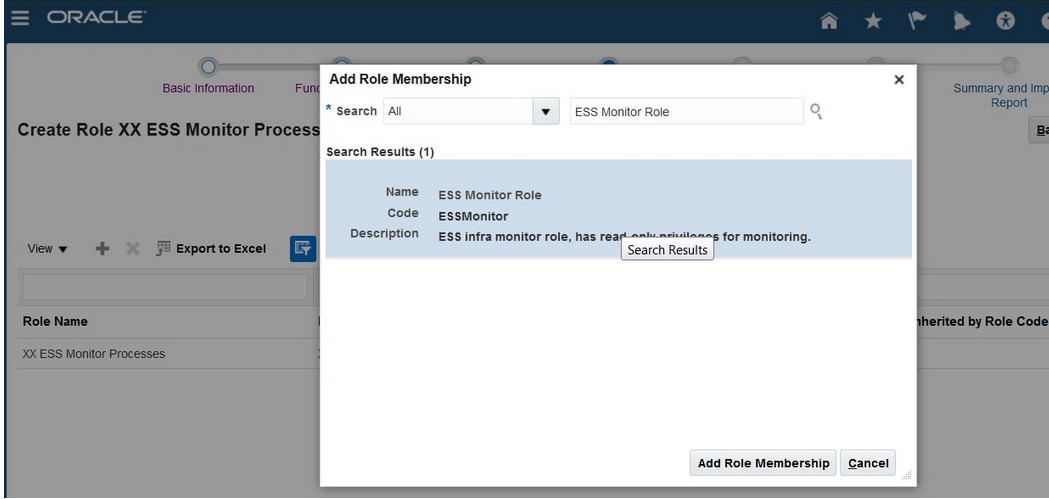
Task: Close the Add Role Membership dialog
Action: (898, 80)
